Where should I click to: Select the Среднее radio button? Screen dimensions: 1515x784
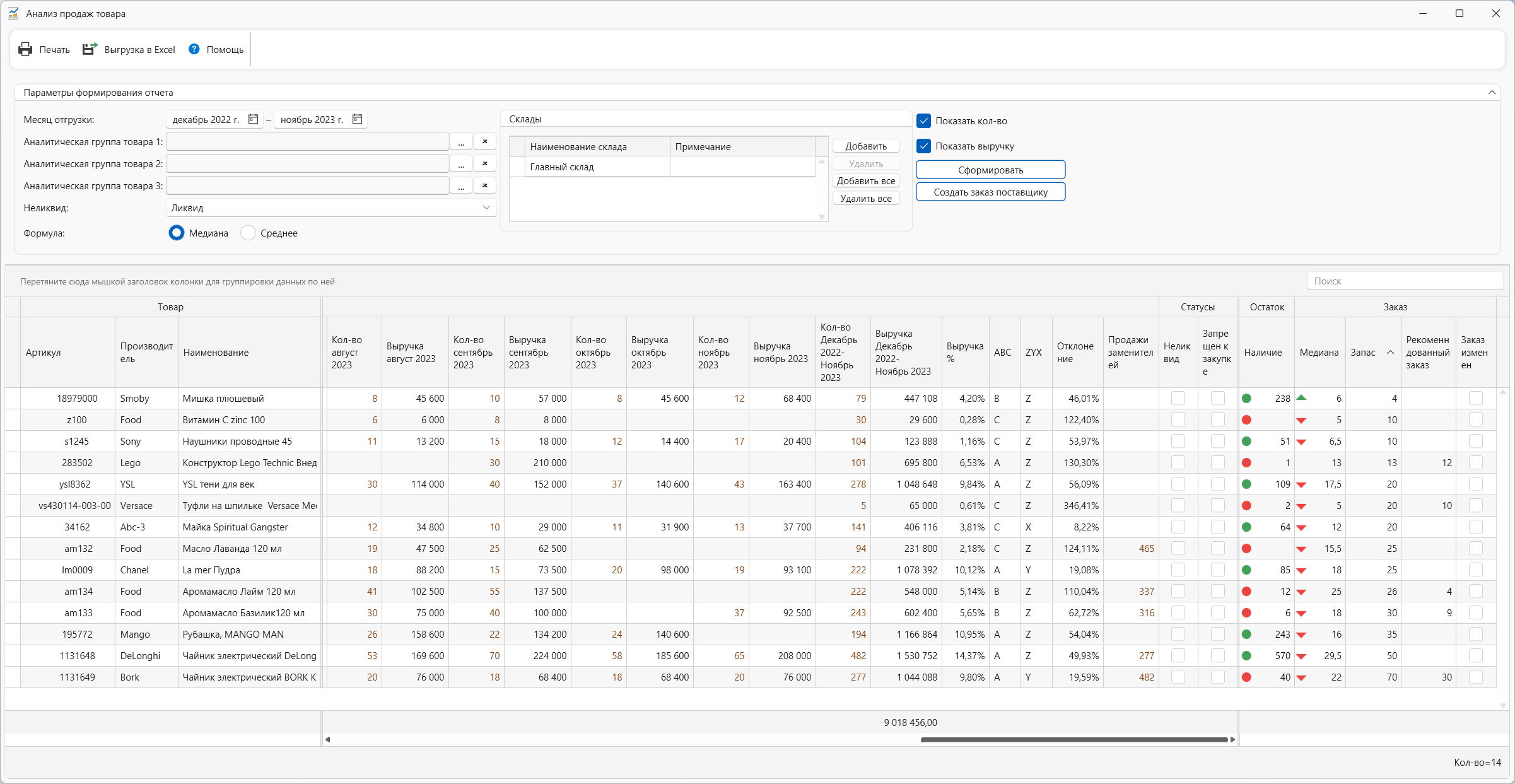pyautogui.click(x=249, y=233)
